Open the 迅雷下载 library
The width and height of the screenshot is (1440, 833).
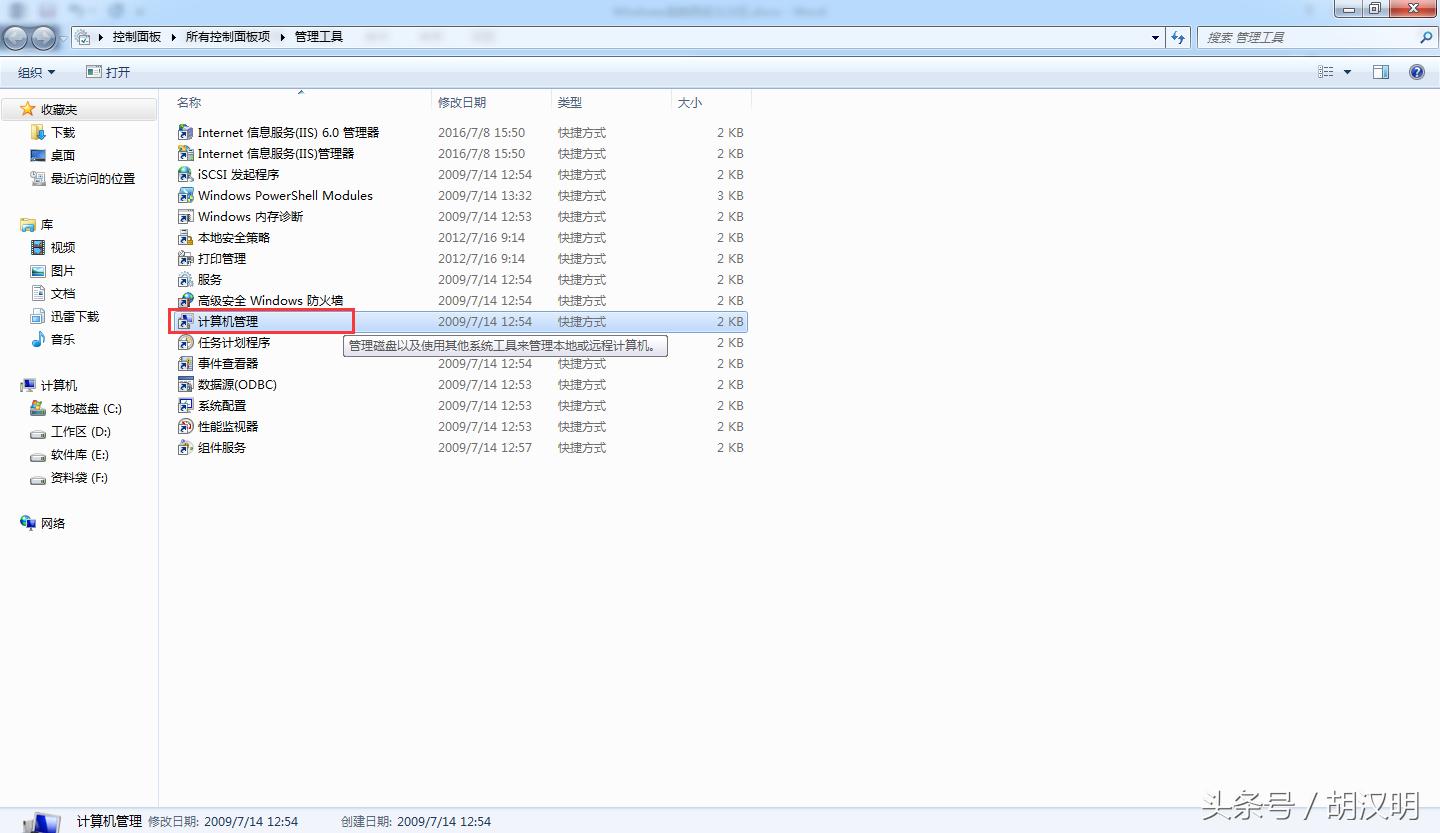[x=75, y=316]
